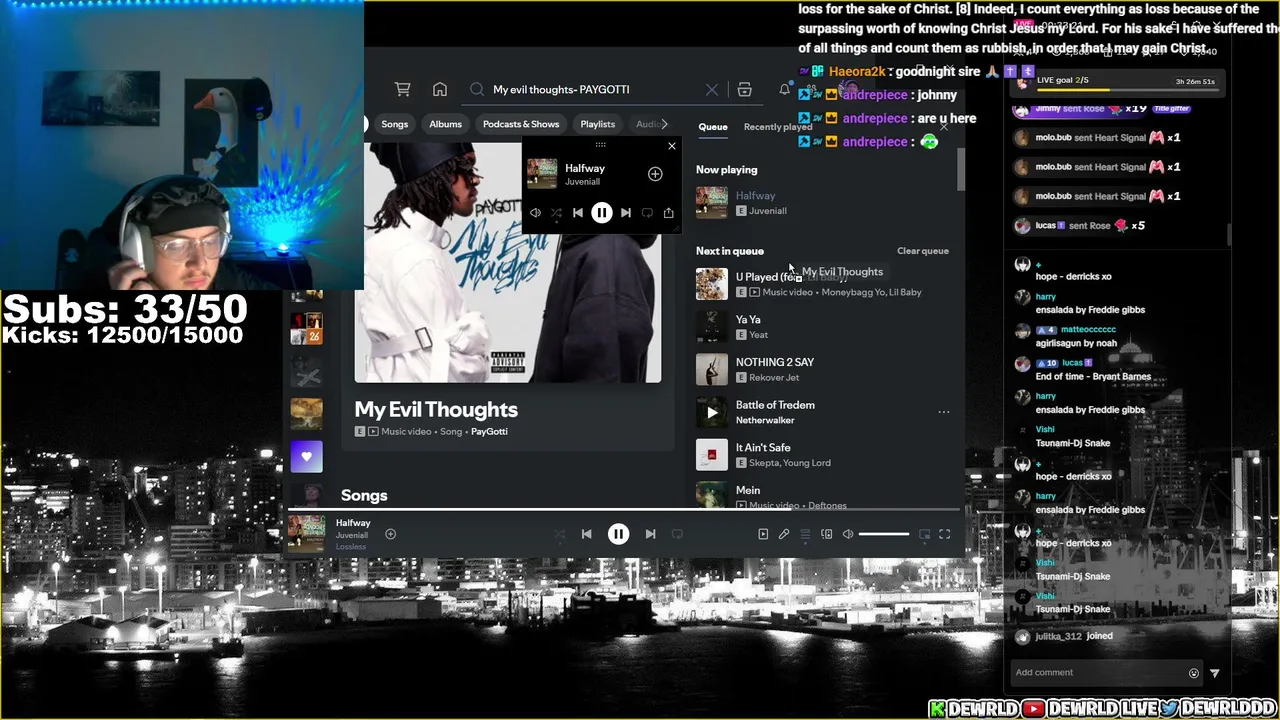This screenshot has width=1280, height=720.
Task: Switch to the Recently played tab
Action: [778, 127]
